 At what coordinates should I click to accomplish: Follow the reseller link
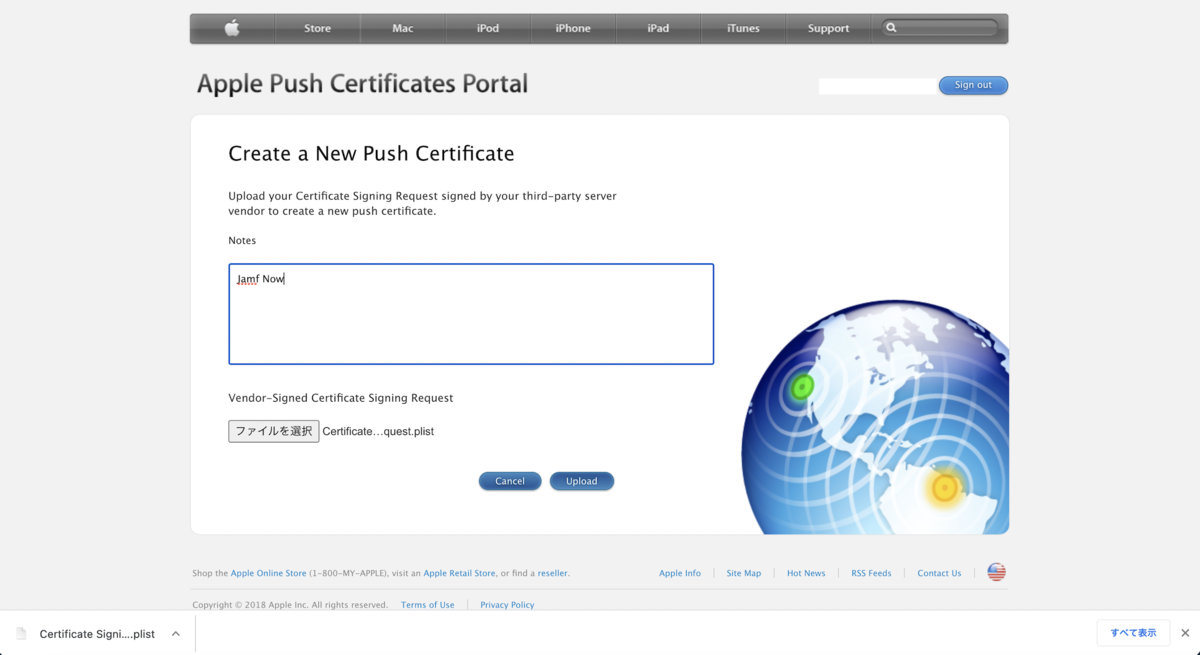(x=552, y=573)
